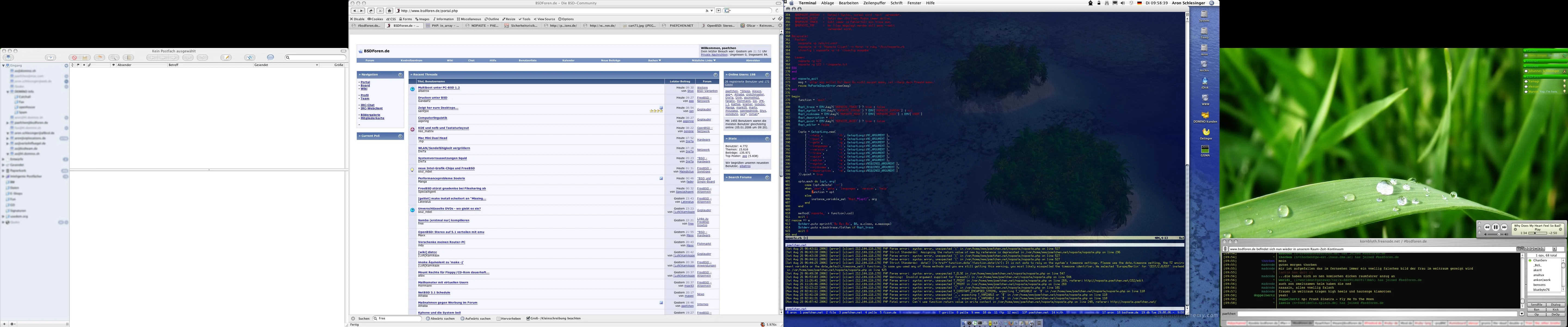The image size is (1568, 327).
Task: Expand the Internet group in buddy list
Action: pos(1525,62)
